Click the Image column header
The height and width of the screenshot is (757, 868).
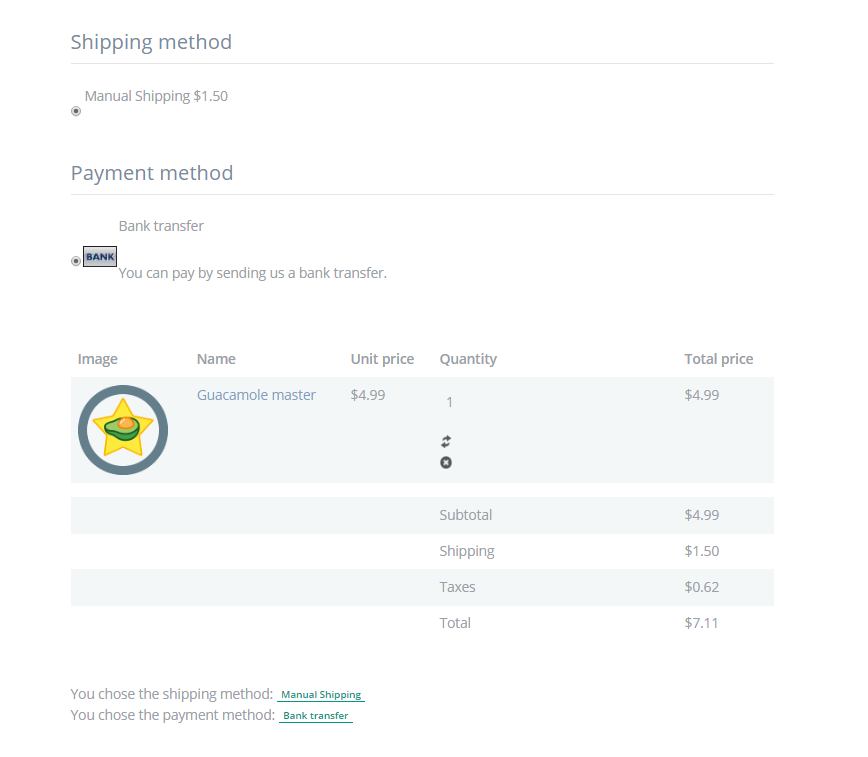[98, 359]
